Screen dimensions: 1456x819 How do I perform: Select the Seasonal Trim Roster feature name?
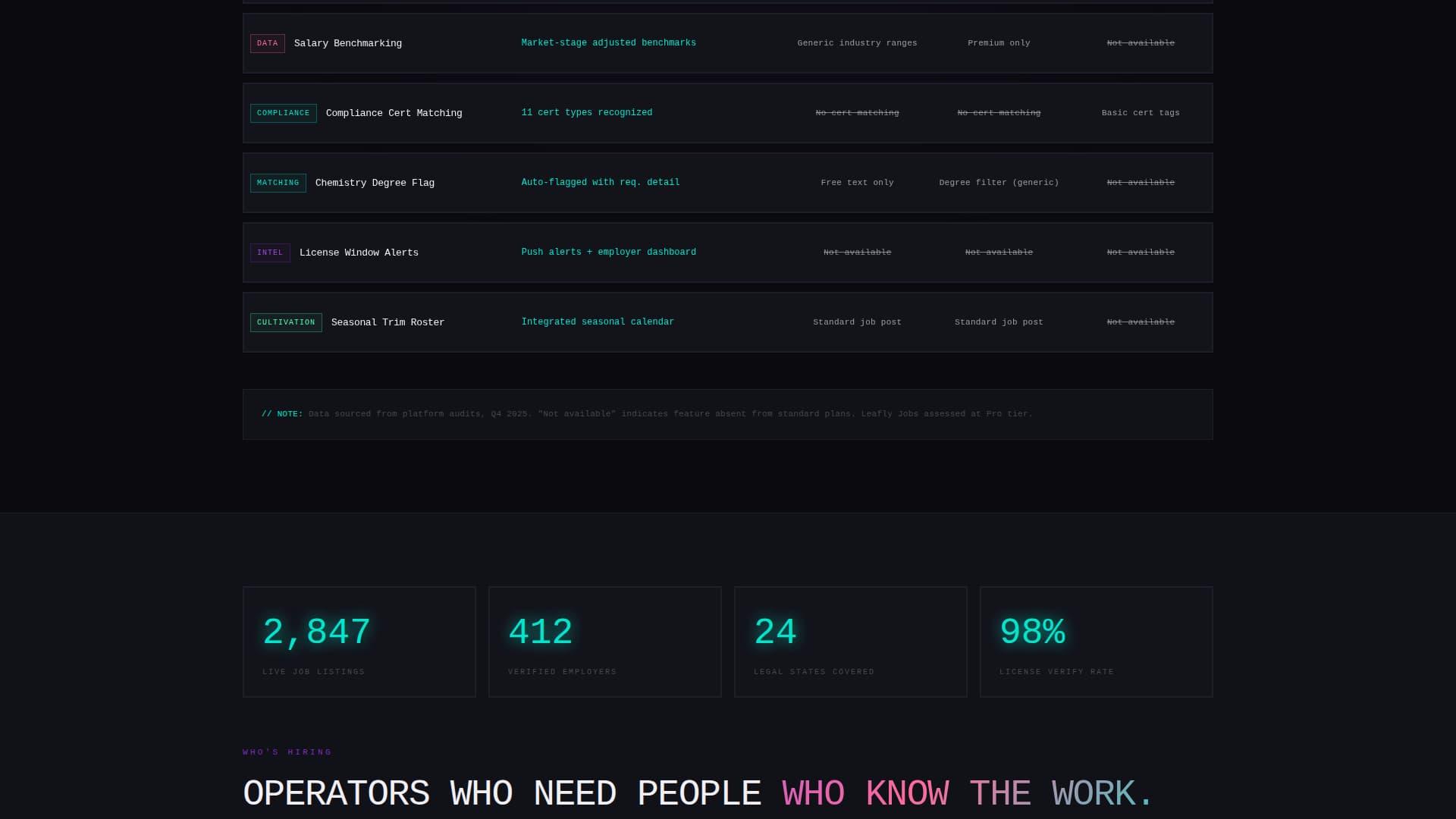[x=388, y=322]
